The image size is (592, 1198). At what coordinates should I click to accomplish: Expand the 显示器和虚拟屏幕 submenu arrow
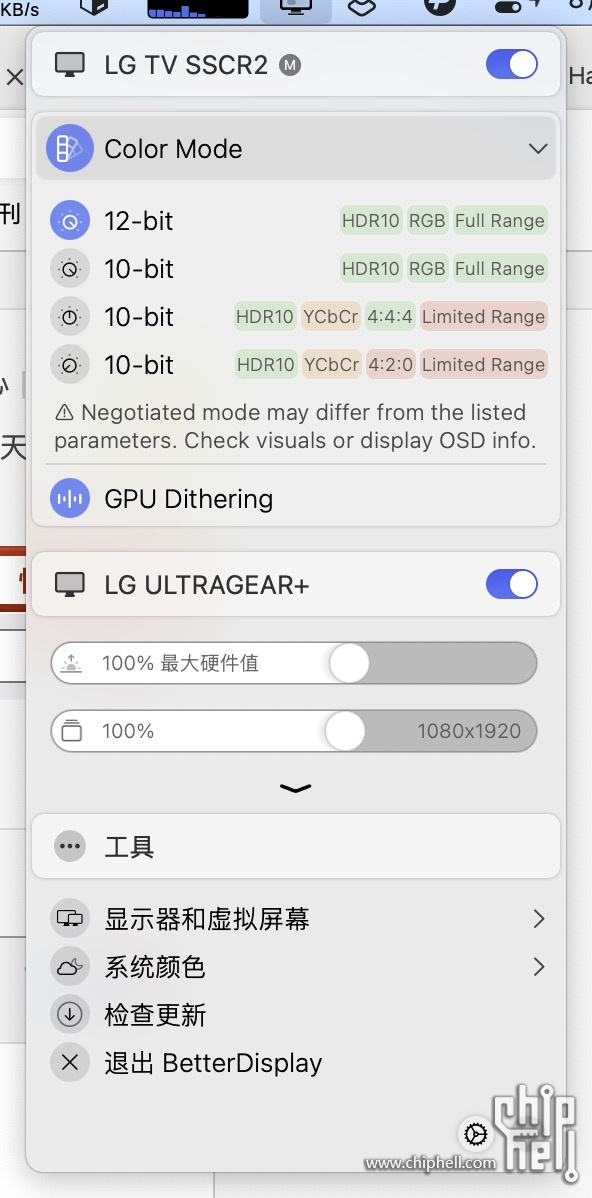[x=539, y=918]
